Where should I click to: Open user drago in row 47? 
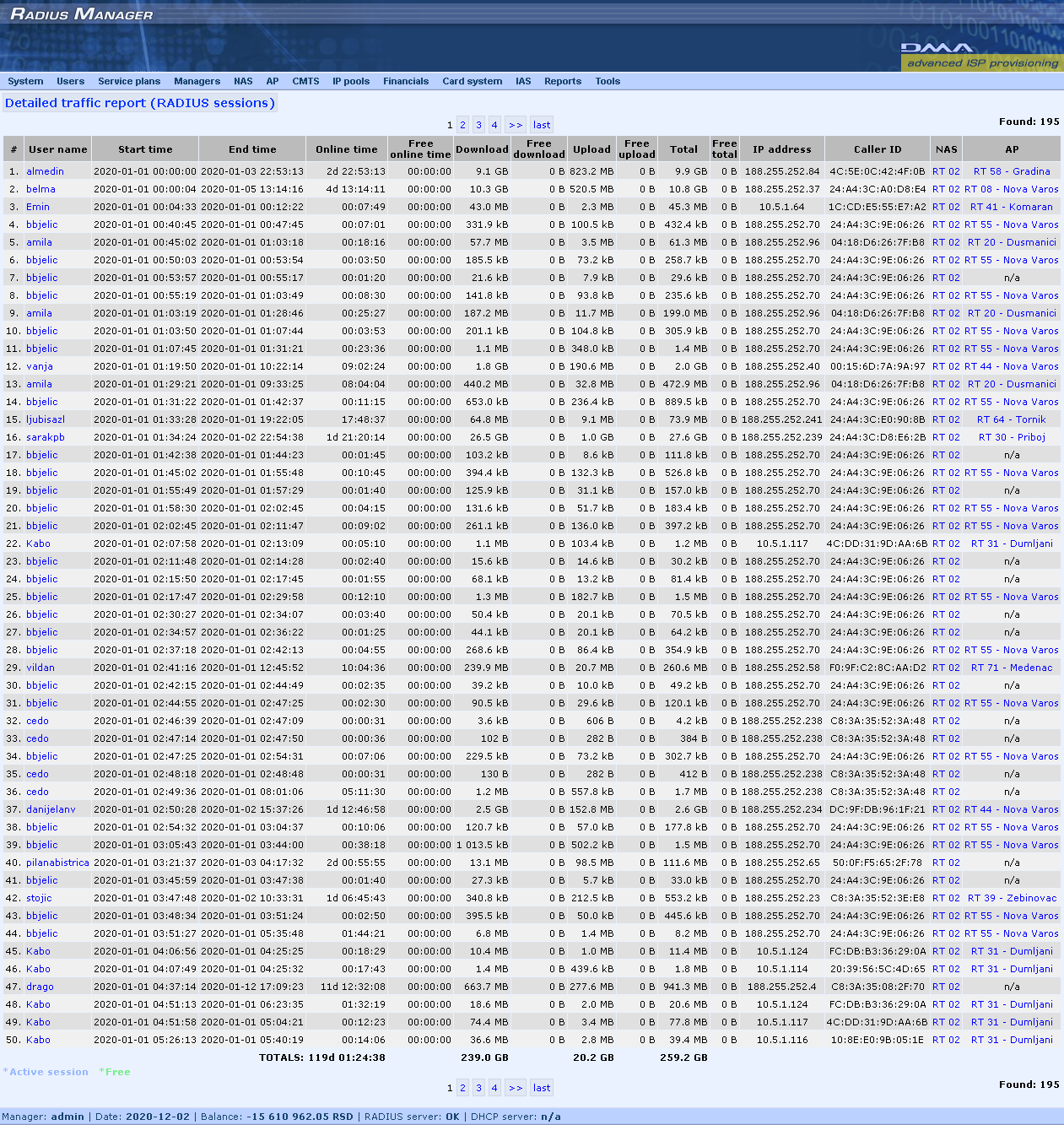pyautogui.click(x=40, y=987)
